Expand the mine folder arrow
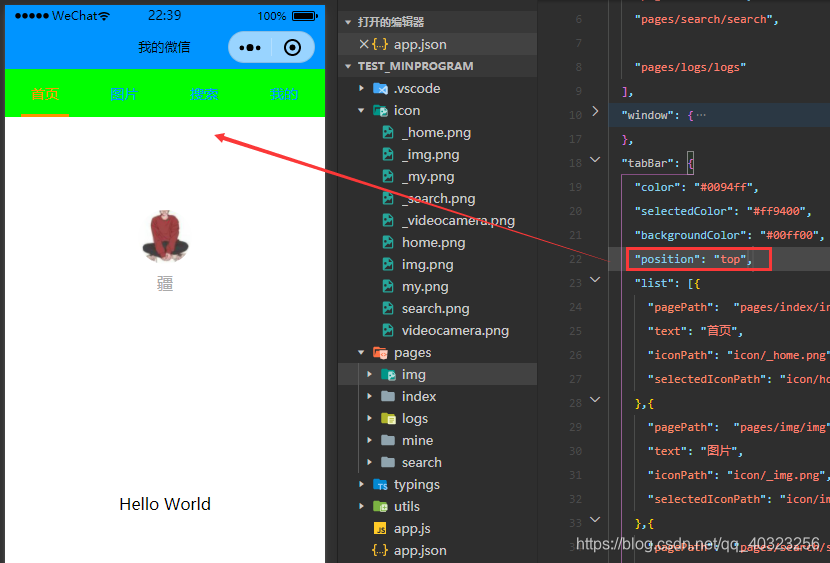830x563 pixels. coord(369,440)
